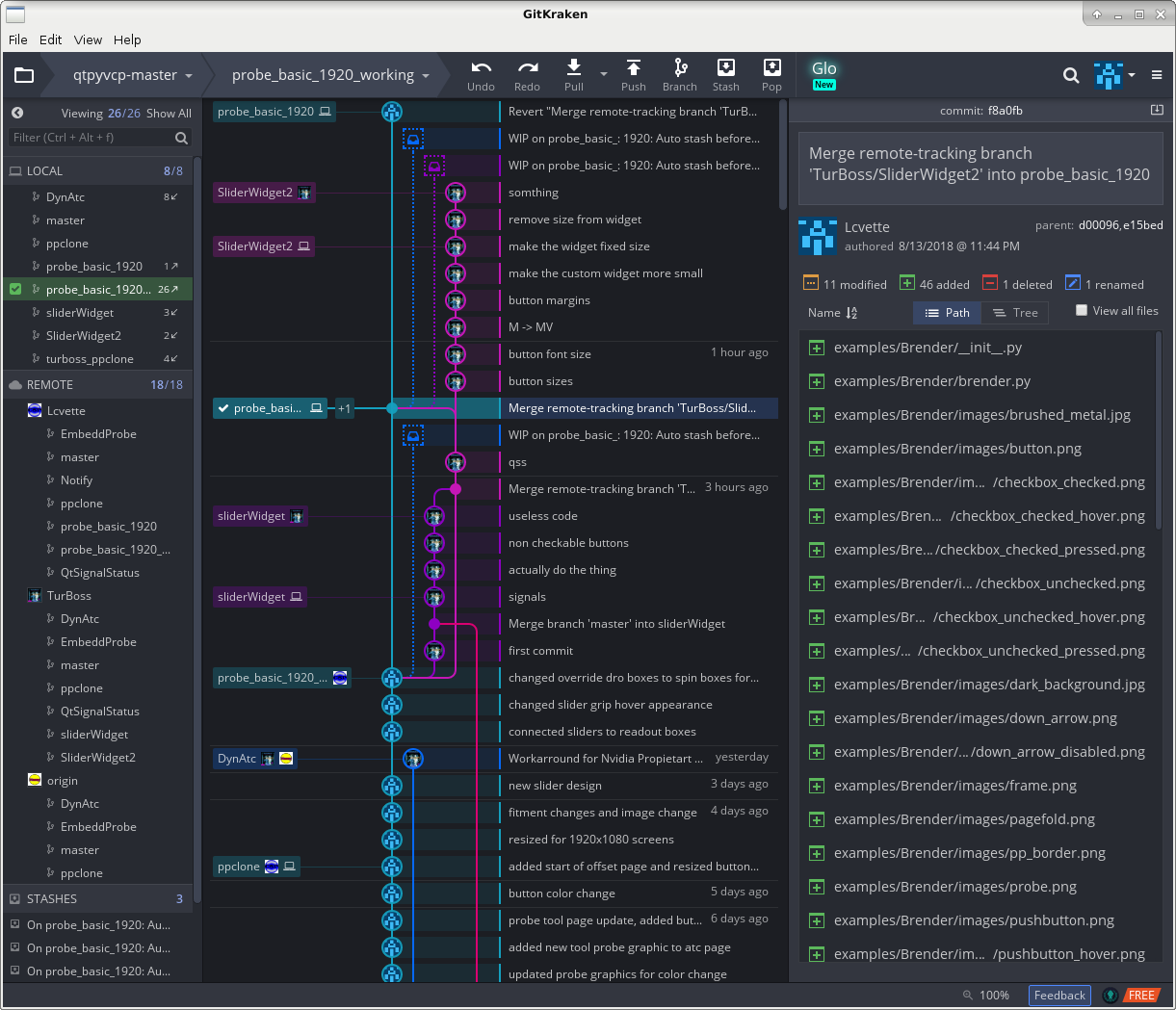
Task: Click the Lcvette remote avatar in sidebar
Action: tap(35, 411)
